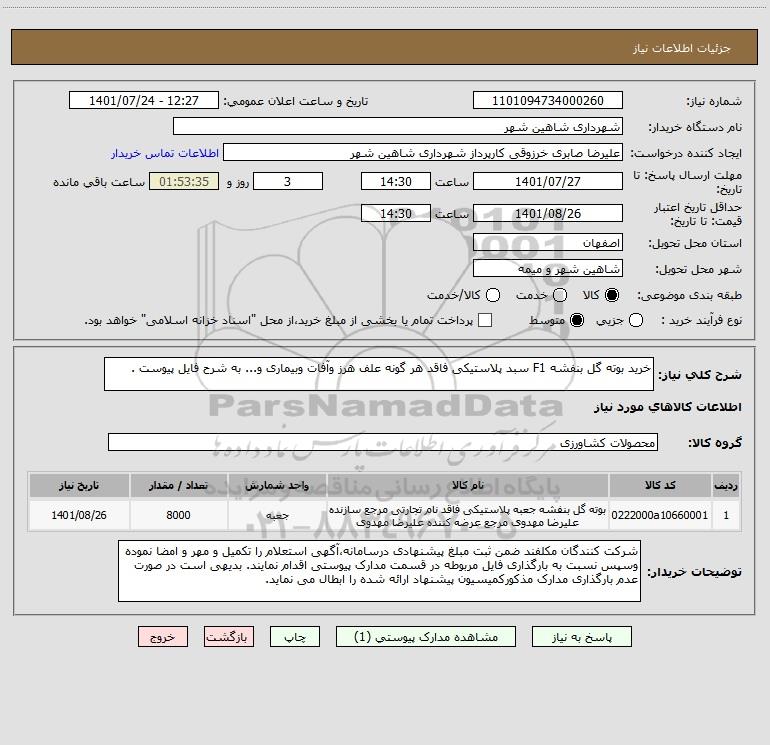Click the چاپ print button
The image size is (770, 745).
click(x=295, y=636)
